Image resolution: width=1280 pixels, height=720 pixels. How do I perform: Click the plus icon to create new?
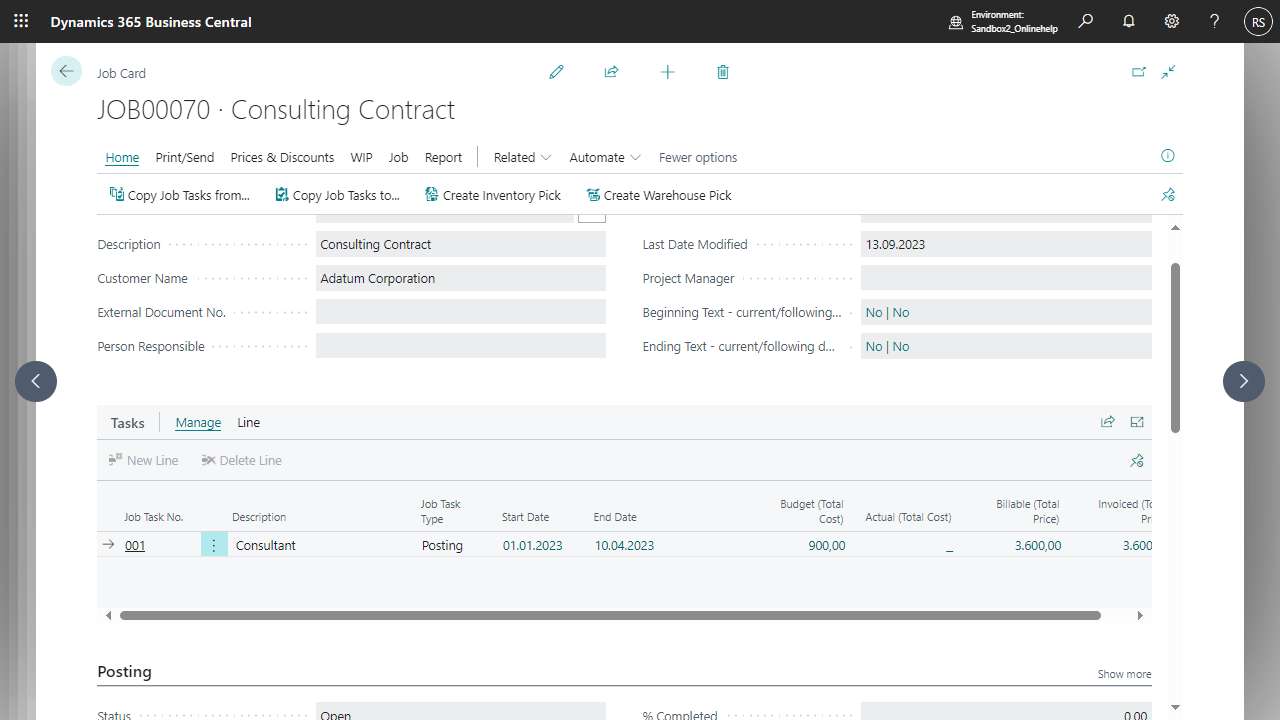(668, 72)
